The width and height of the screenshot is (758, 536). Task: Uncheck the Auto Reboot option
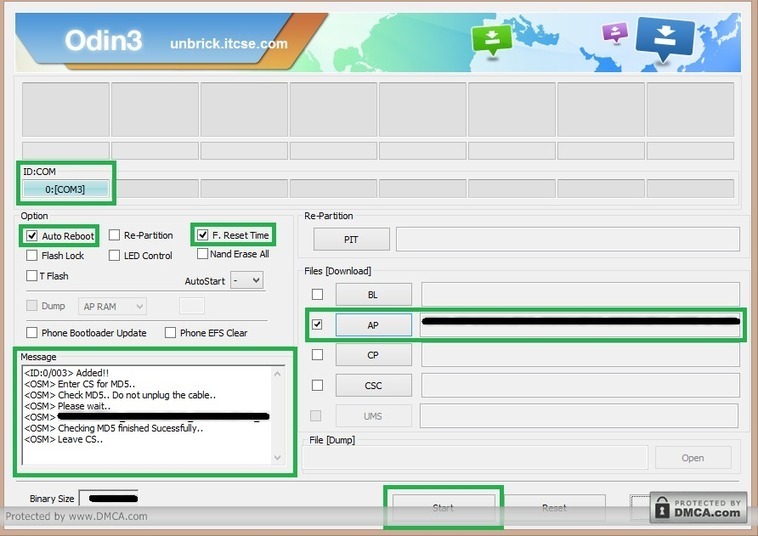(32, 236)
